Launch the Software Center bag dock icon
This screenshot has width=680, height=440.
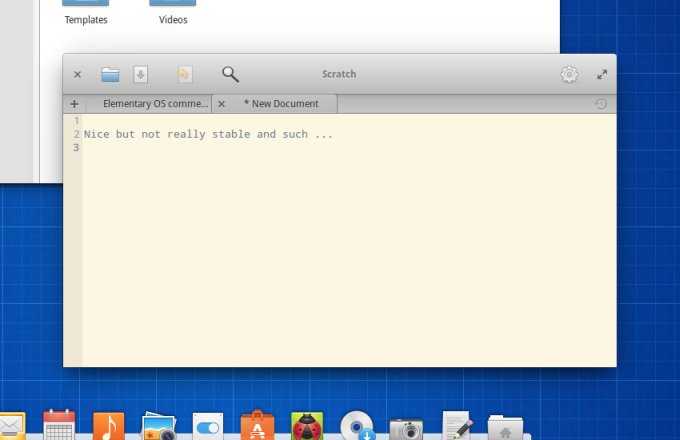(x=257, y=425)
